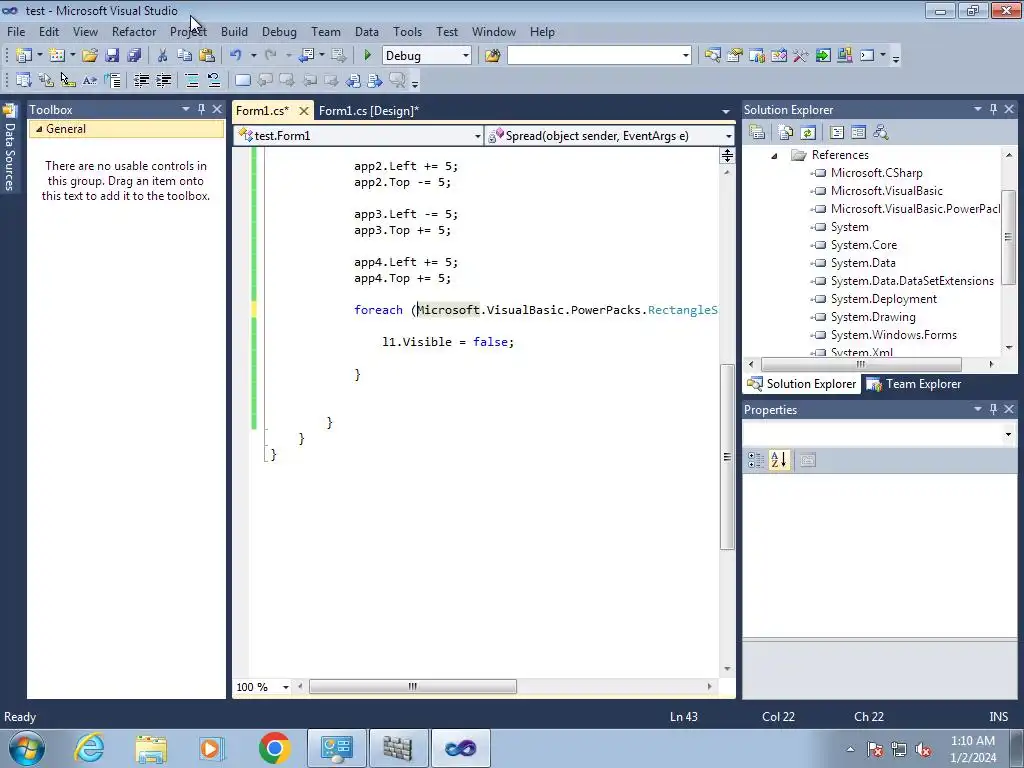Screen dimensions: 1024x768
Task: Click the Alphabetical sort button in Properties
Action: (778, 460)
